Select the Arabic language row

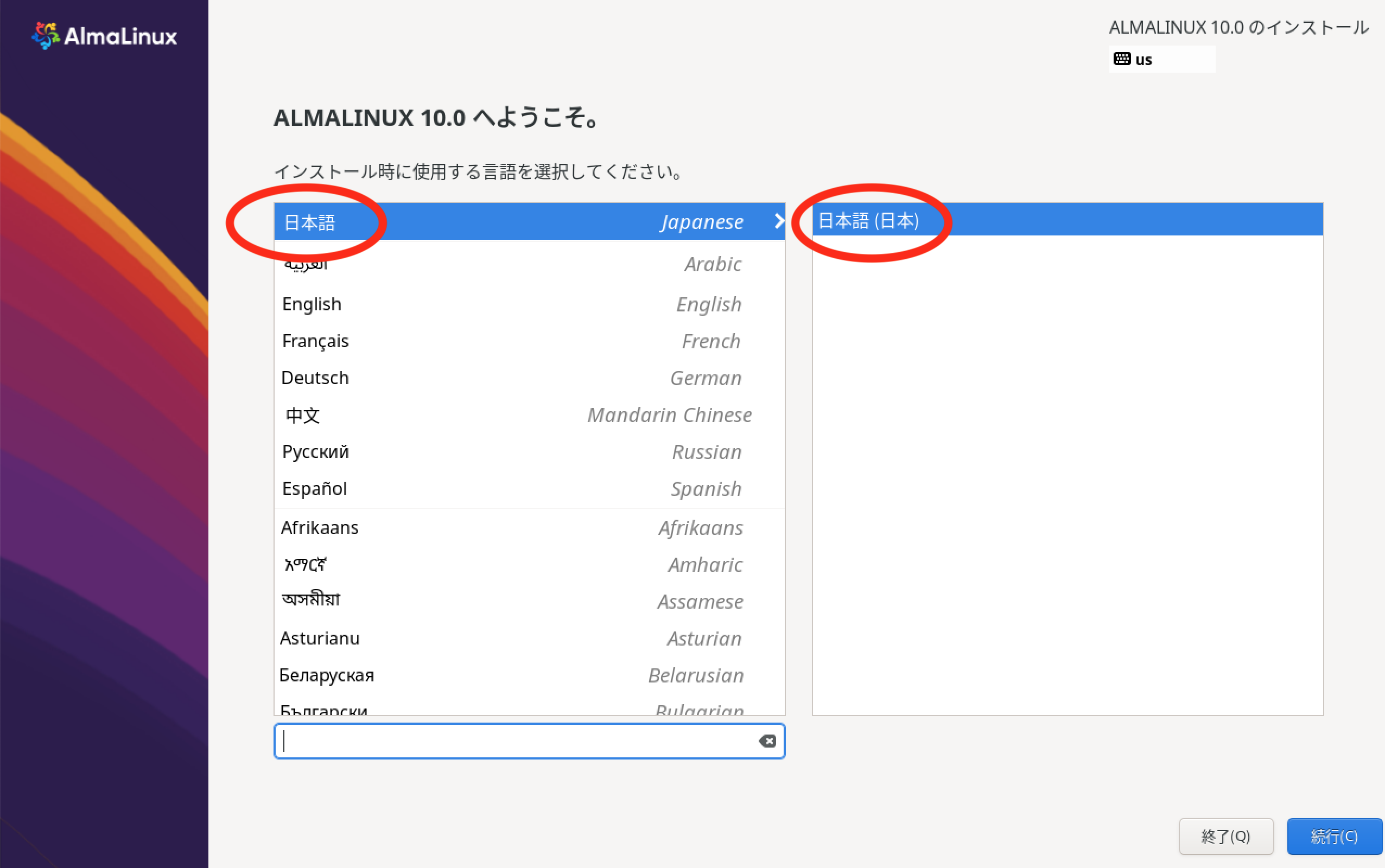[529, 264]
